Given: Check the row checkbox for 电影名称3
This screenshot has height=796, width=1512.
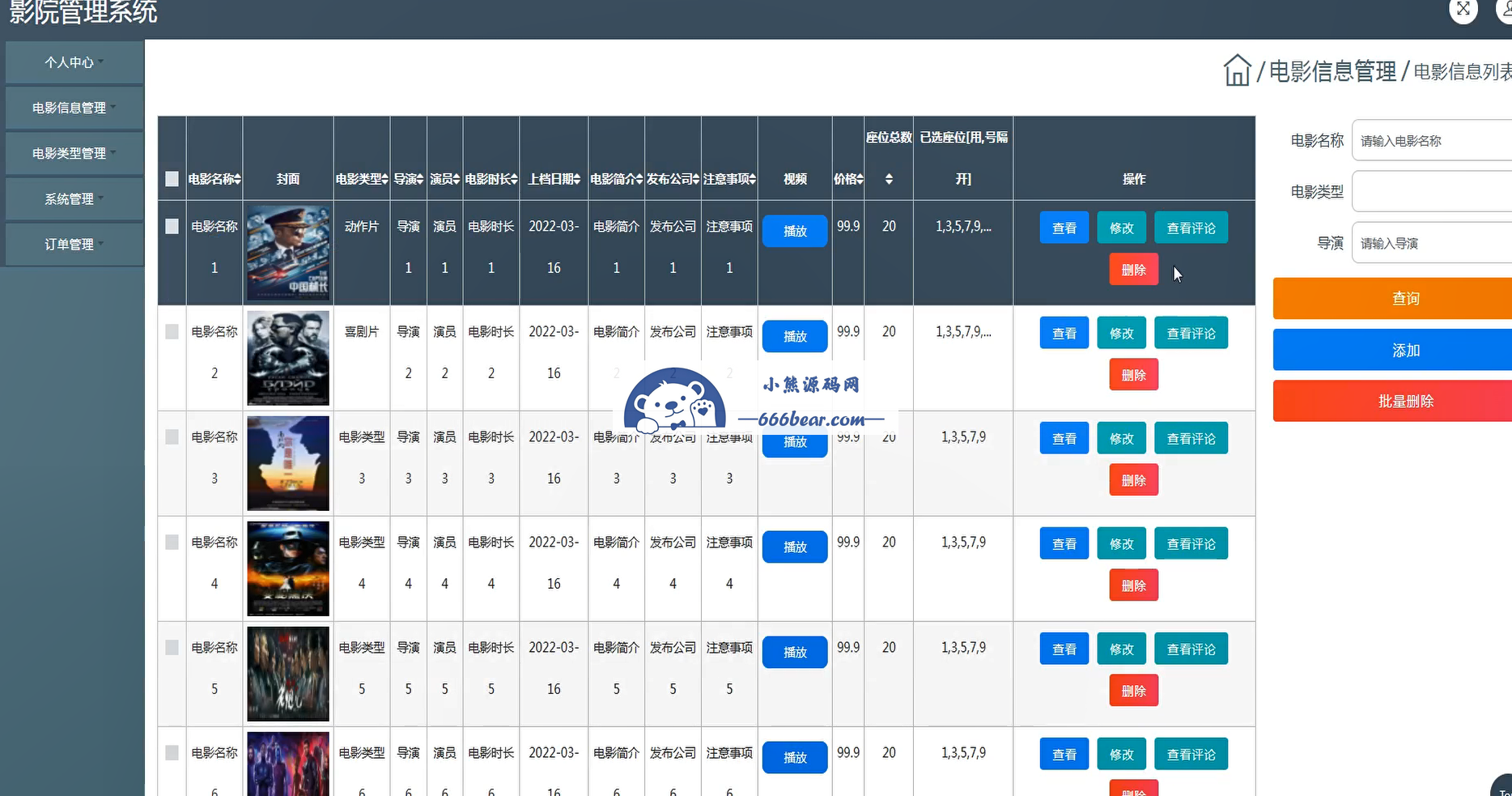Looking at the screenshot, I should click(172, 437).
